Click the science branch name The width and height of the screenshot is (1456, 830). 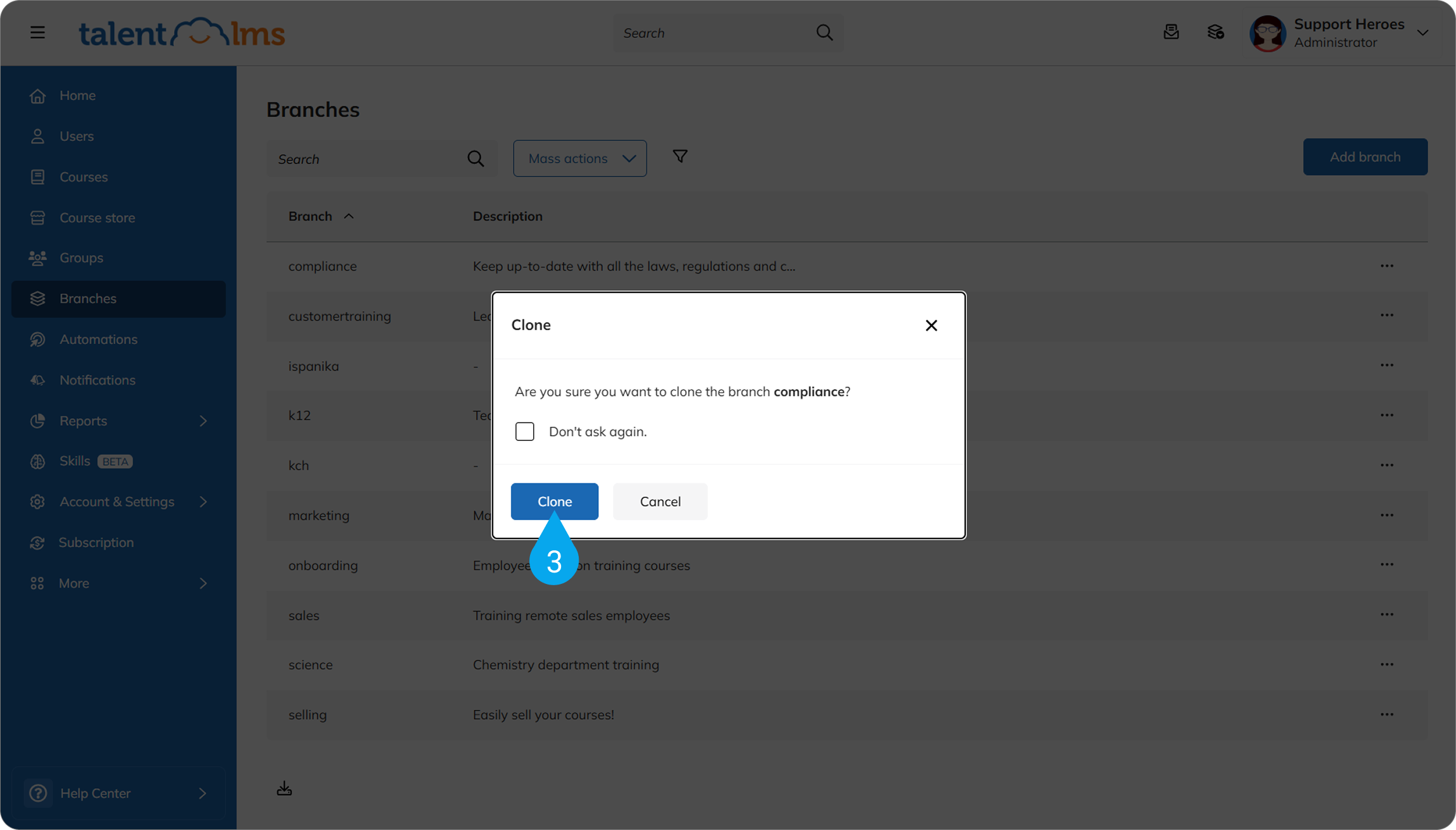point(310,665)
